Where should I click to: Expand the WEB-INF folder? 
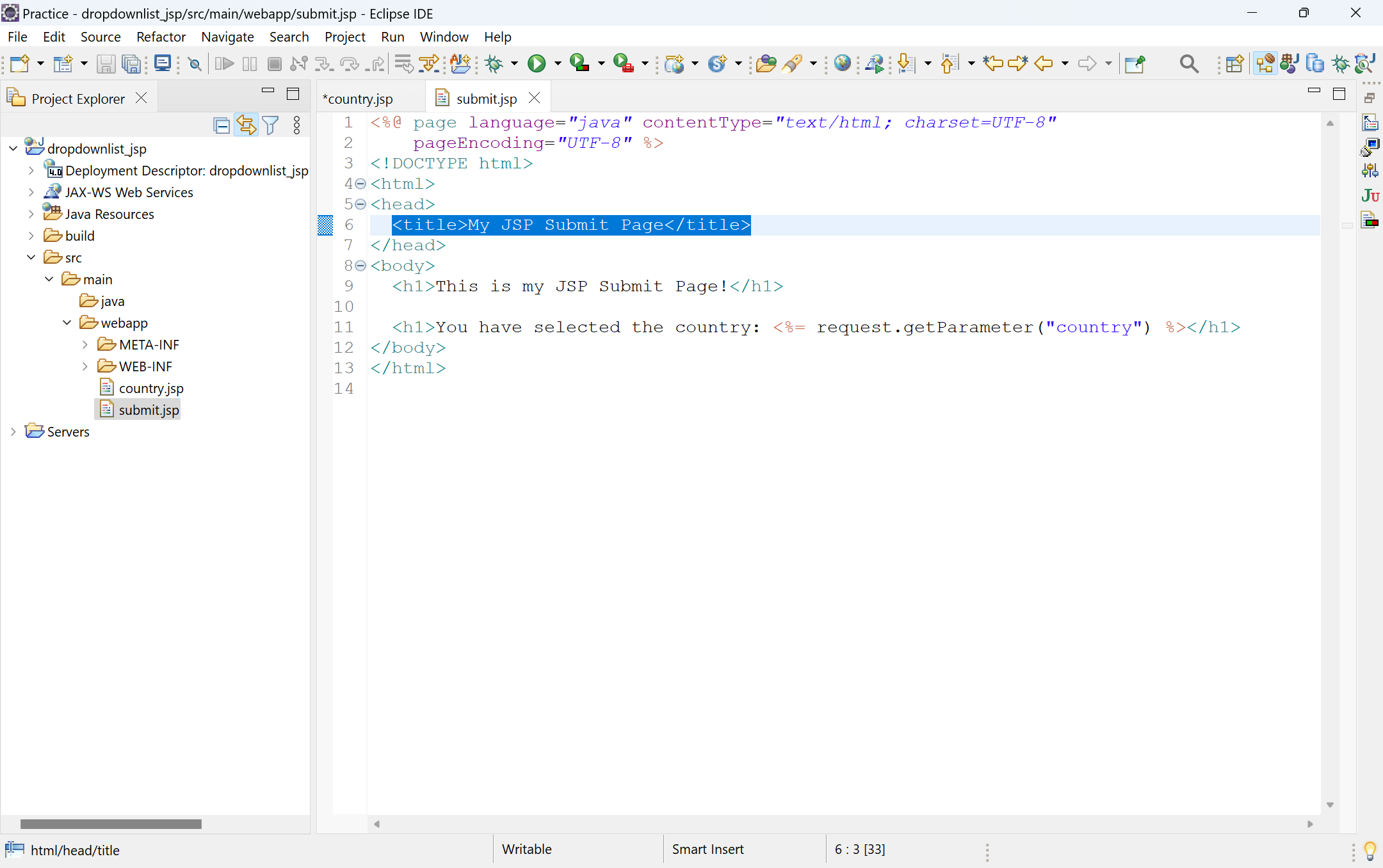pos(85,366)
